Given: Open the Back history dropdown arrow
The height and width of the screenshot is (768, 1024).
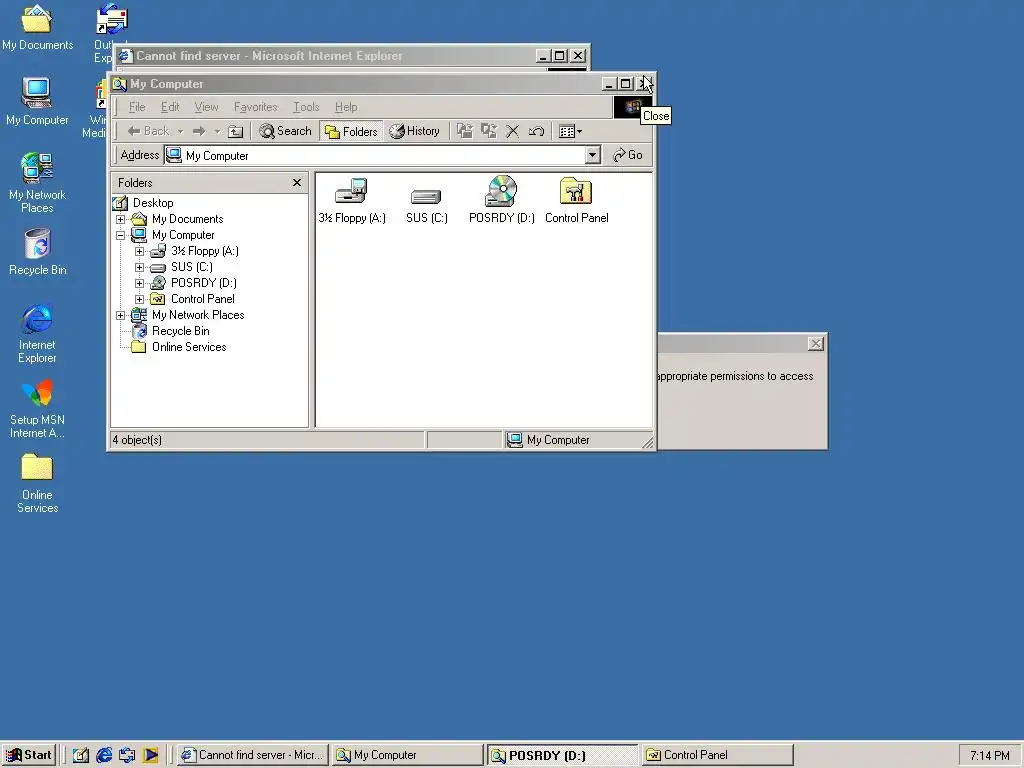Looking at the screenshot, I should coord(181,131).
